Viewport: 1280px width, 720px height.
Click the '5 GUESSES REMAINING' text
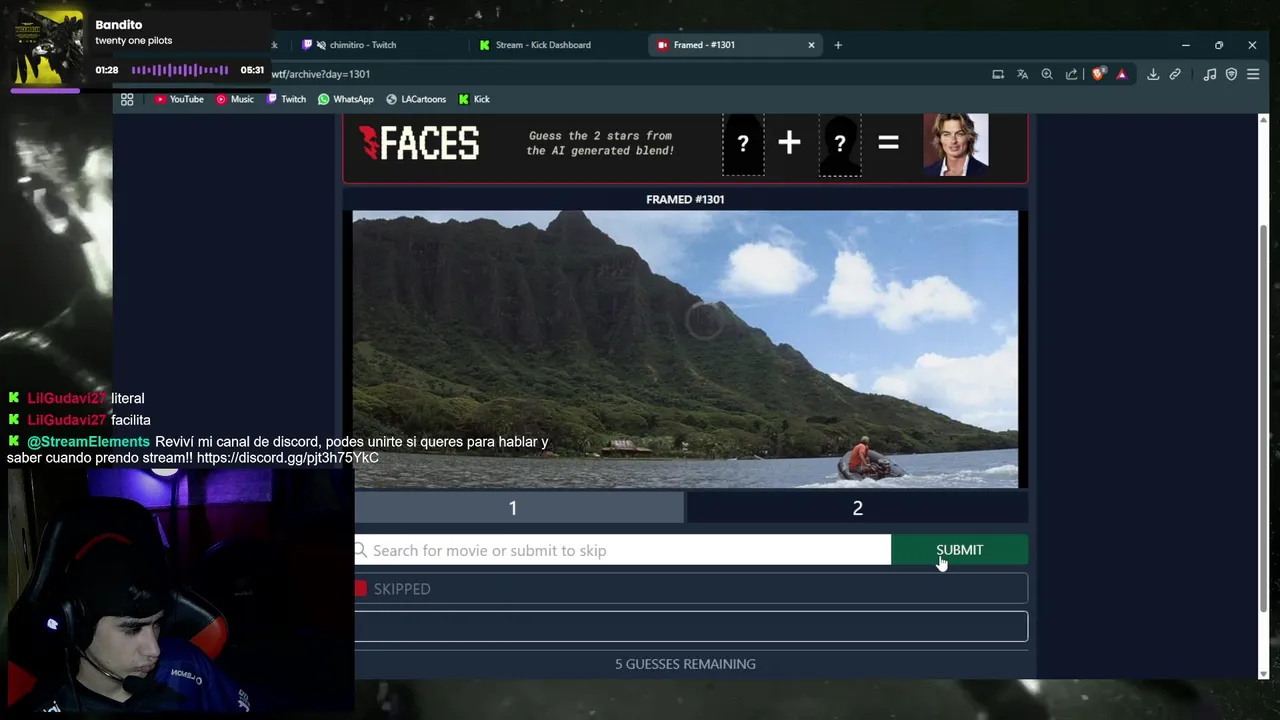(685, 664)
